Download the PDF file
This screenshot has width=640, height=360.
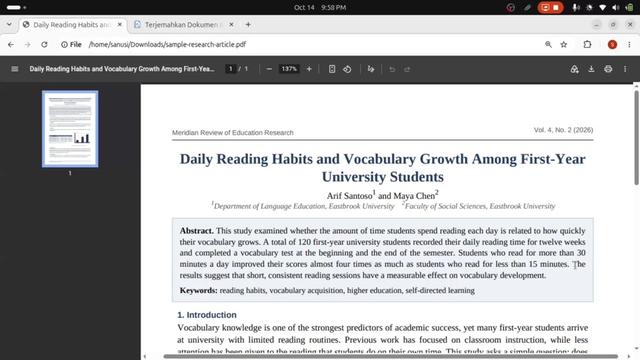591,69
